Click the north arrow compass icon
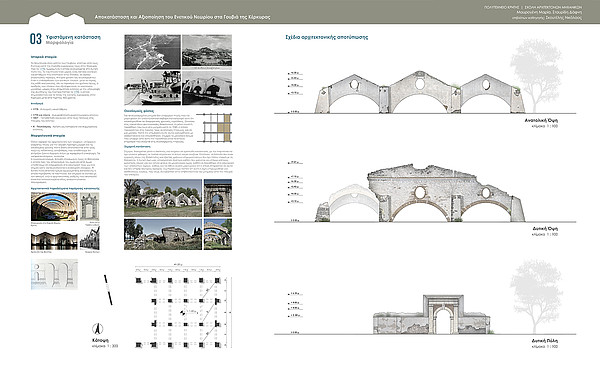 98,329
